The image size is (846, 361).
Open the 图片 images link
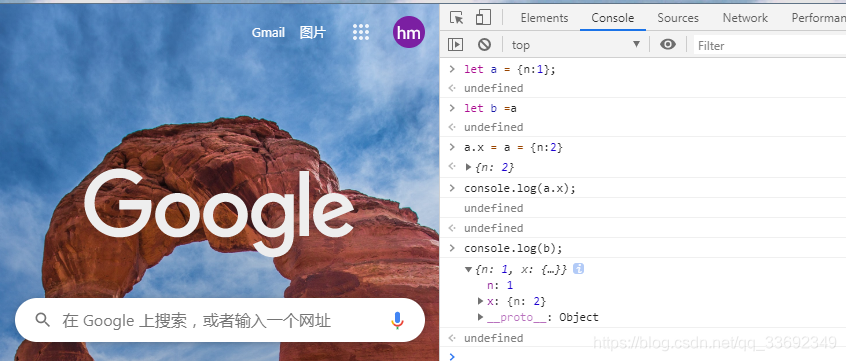click(x=313, y=32)
